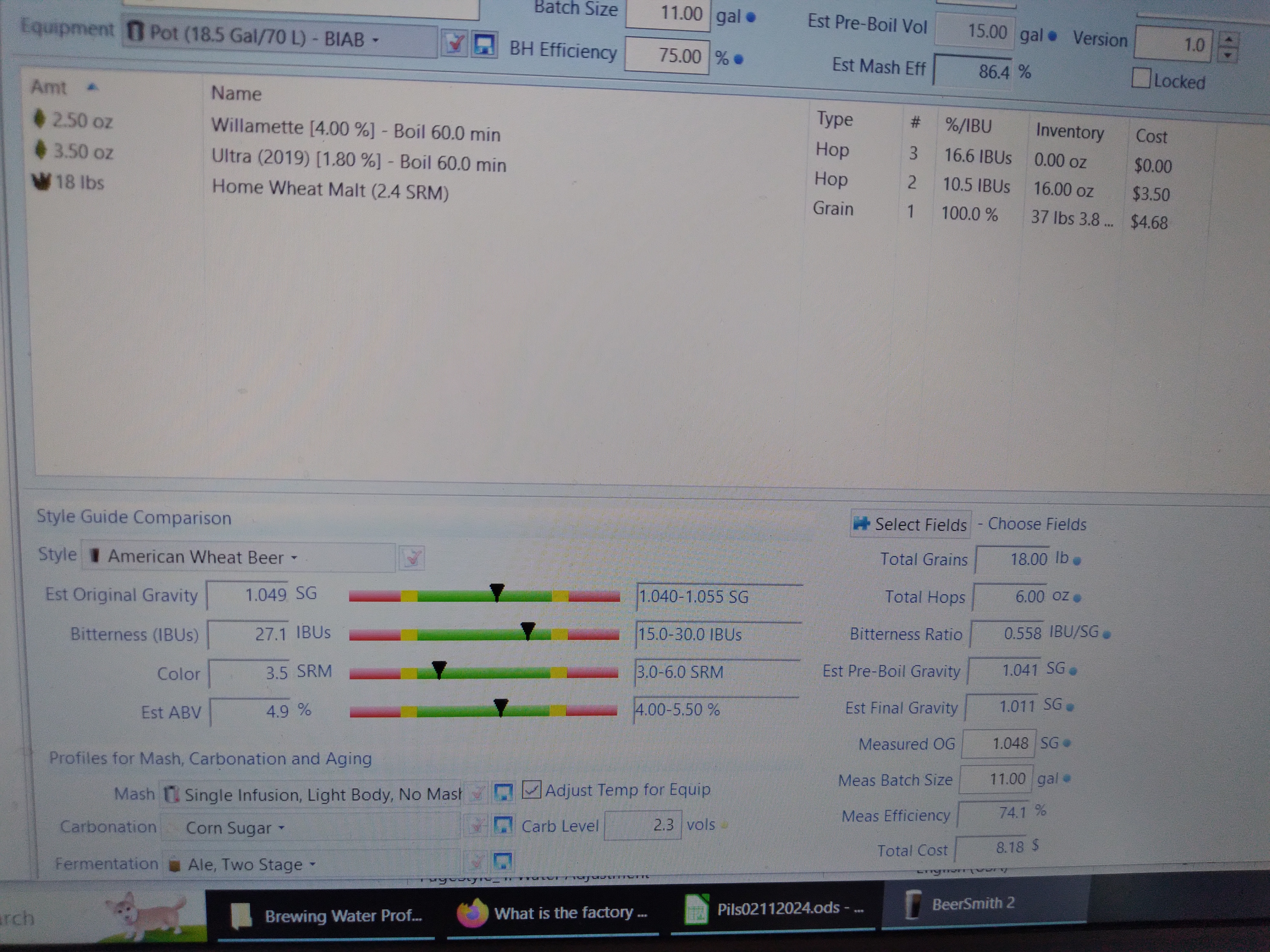The width and height of the screenshot is (1270, 952).
Task: Click the $4.68 cost cell
Action: [1149, 222]
